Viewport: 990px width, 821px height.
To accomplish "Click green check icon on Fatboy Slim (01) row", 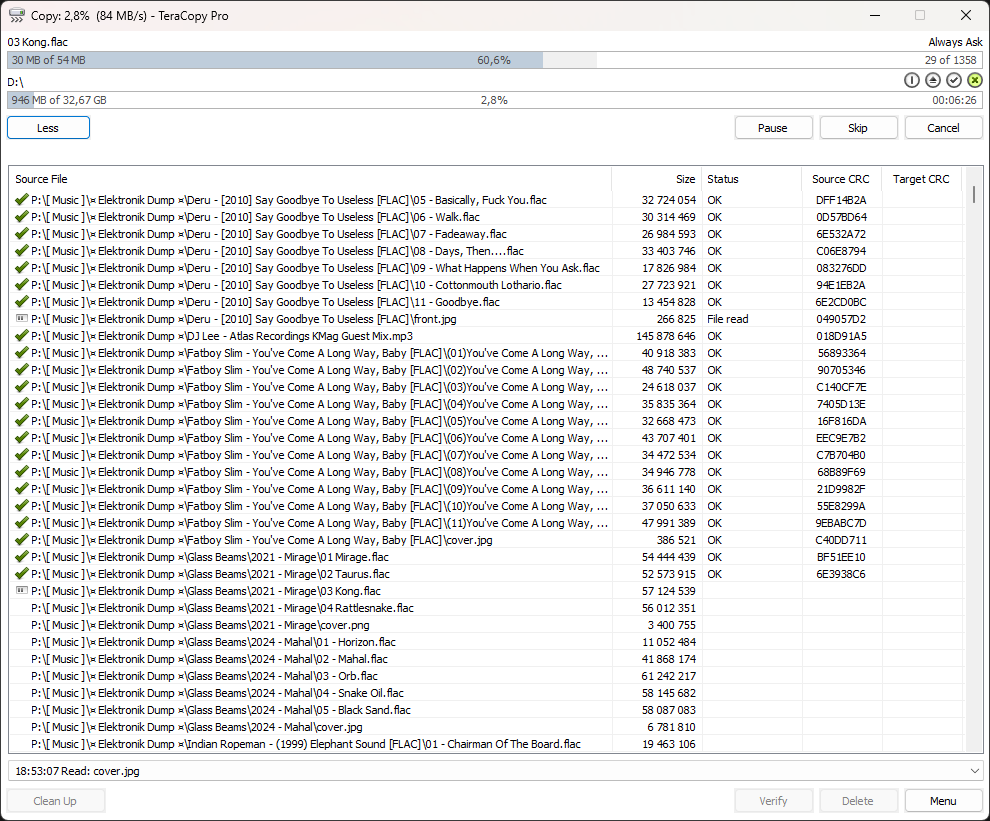I will [21, 352].
